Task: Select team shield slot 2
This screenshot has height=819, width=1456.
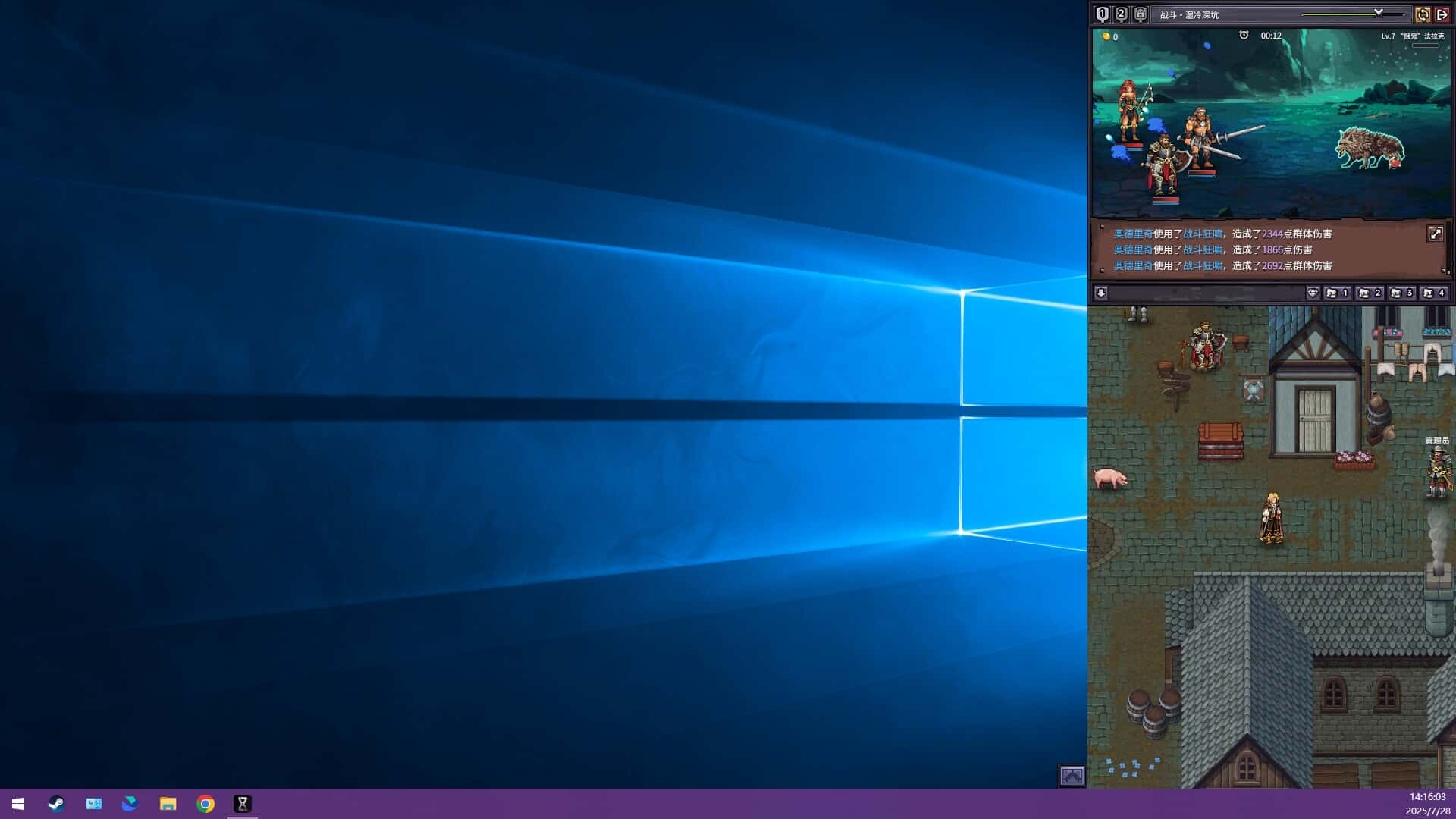Action: pyautogui.click(x=1121, y=14)
